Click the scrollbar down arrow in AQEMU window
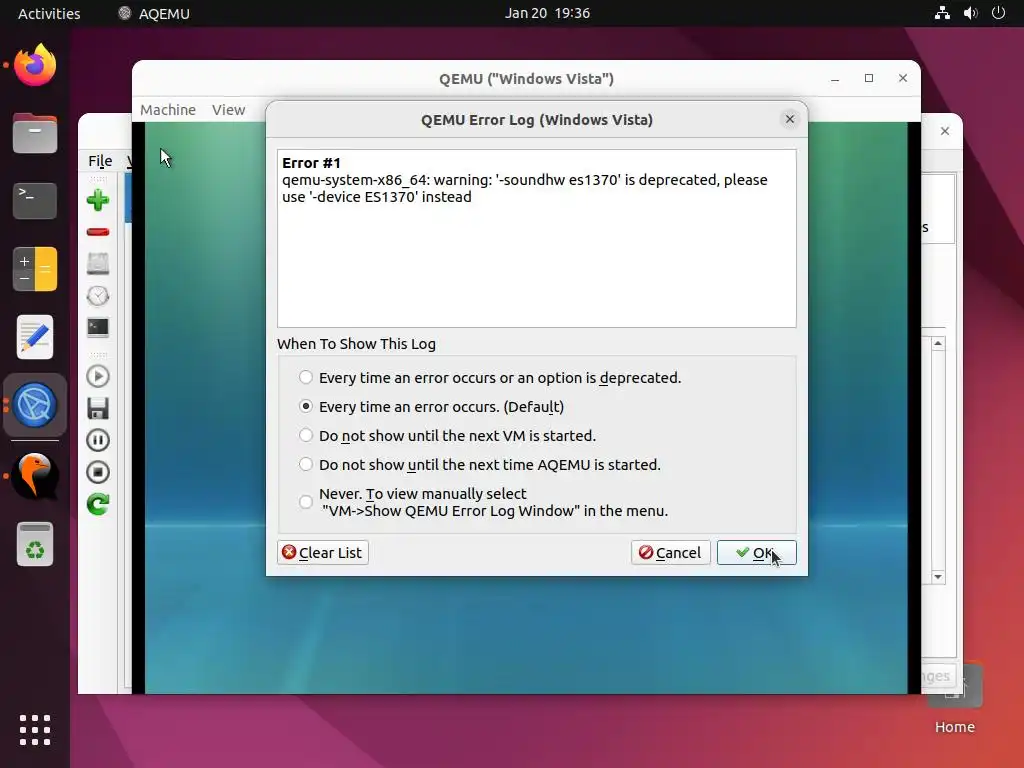Viewport: 1024px width, 768px height. 938,577
